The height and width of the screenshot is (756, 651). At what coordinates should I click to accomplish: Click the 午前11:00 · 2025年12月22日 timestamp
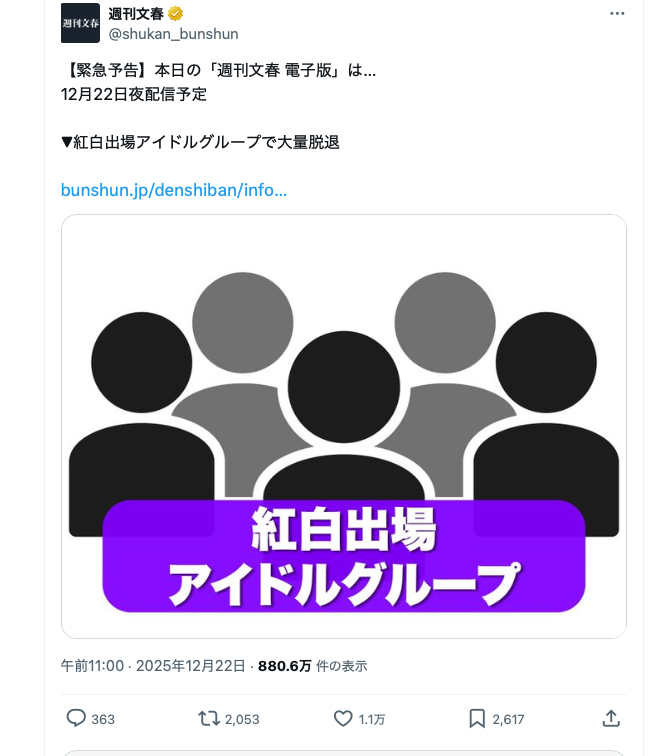153,666
